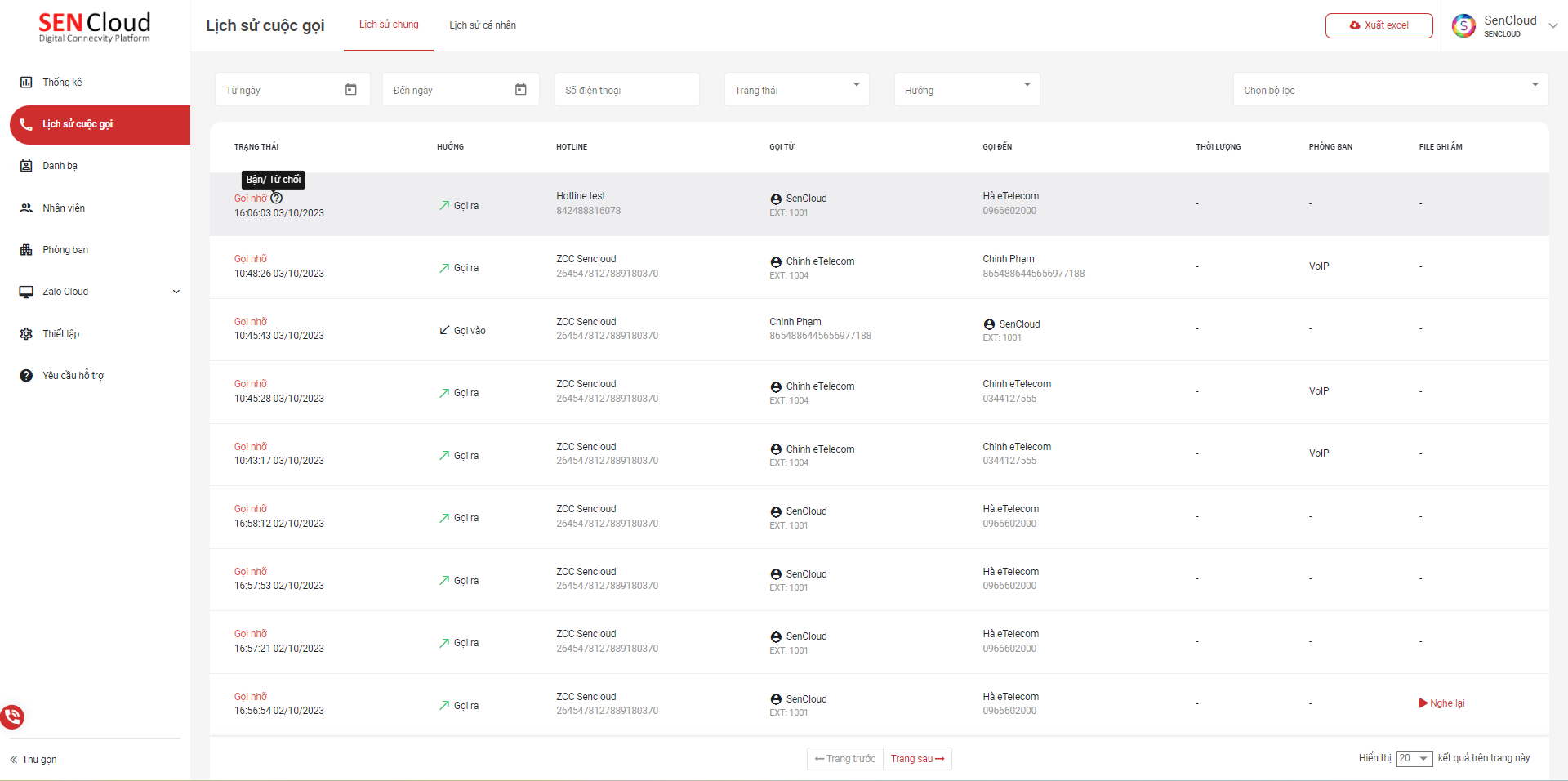1568x781 pixels.
Task: Open Thiết lập settings gear icon
Action: [x=26, y=334]
